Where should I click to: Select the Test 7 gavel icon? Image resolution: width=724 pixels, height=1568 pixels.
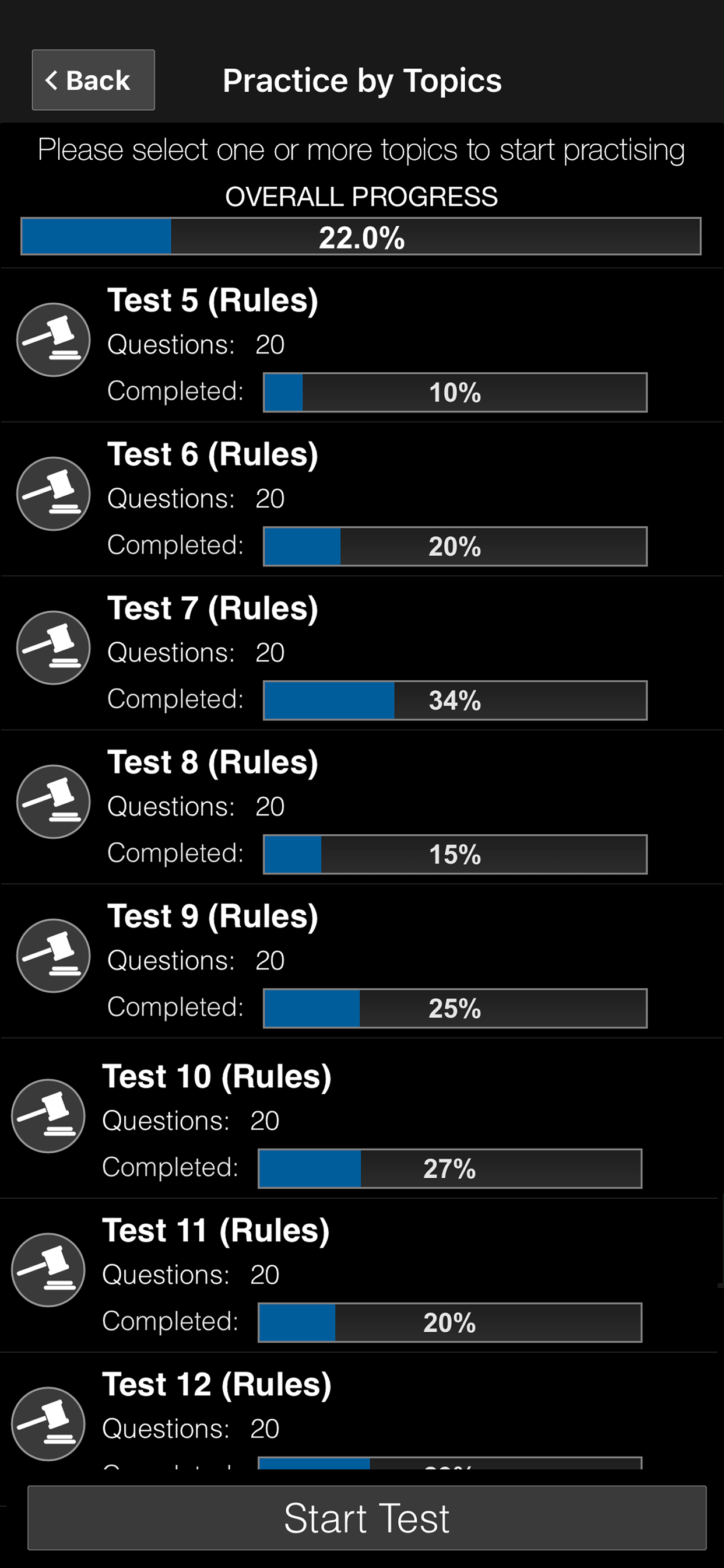(x=54, y=647)
